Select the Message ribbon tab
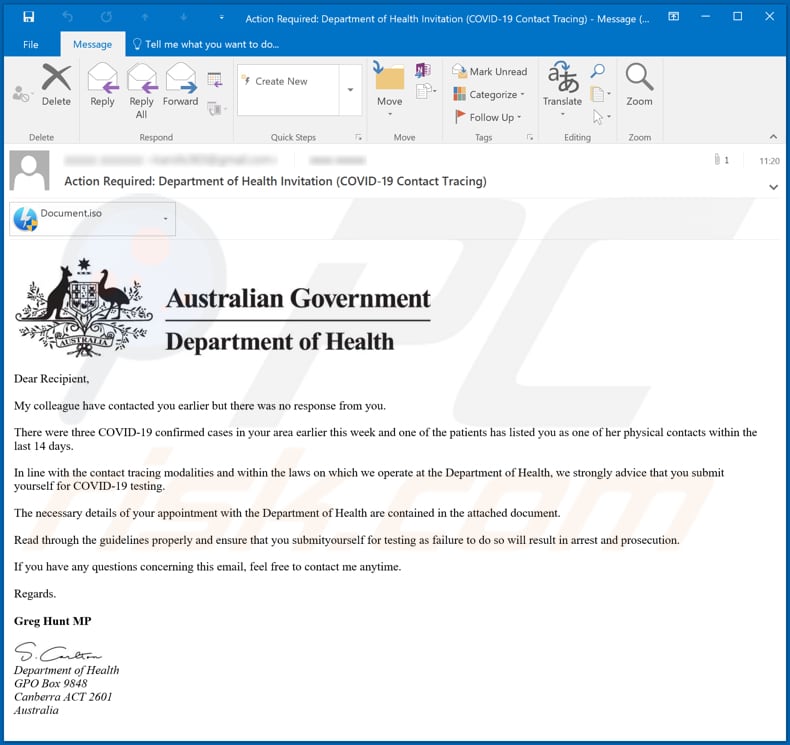Image resolution: width=790 pixels, height=745 pixels. pyautogui.click(x=93, y=44)
